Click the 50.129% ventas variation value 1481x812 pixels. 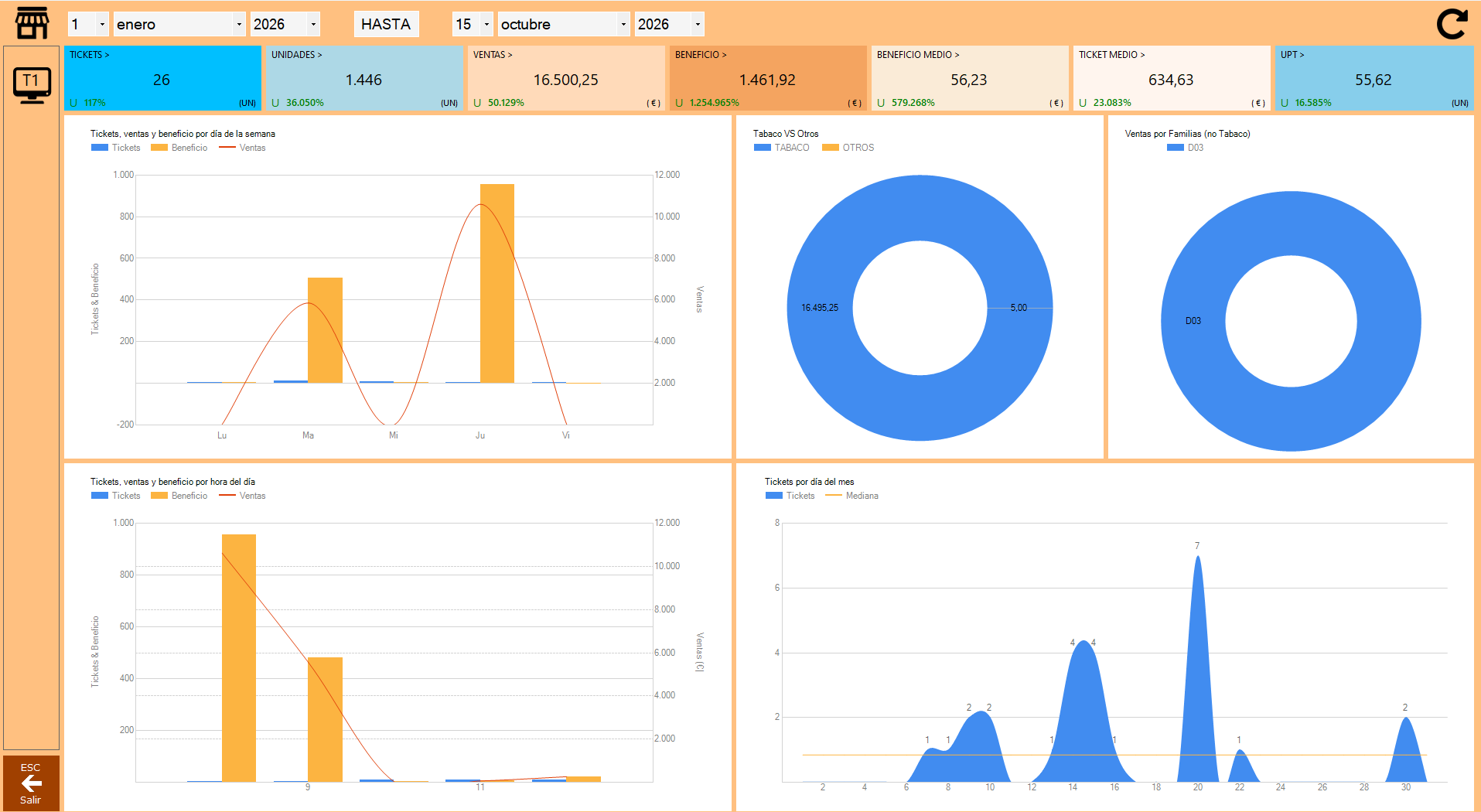click(506, 103)
